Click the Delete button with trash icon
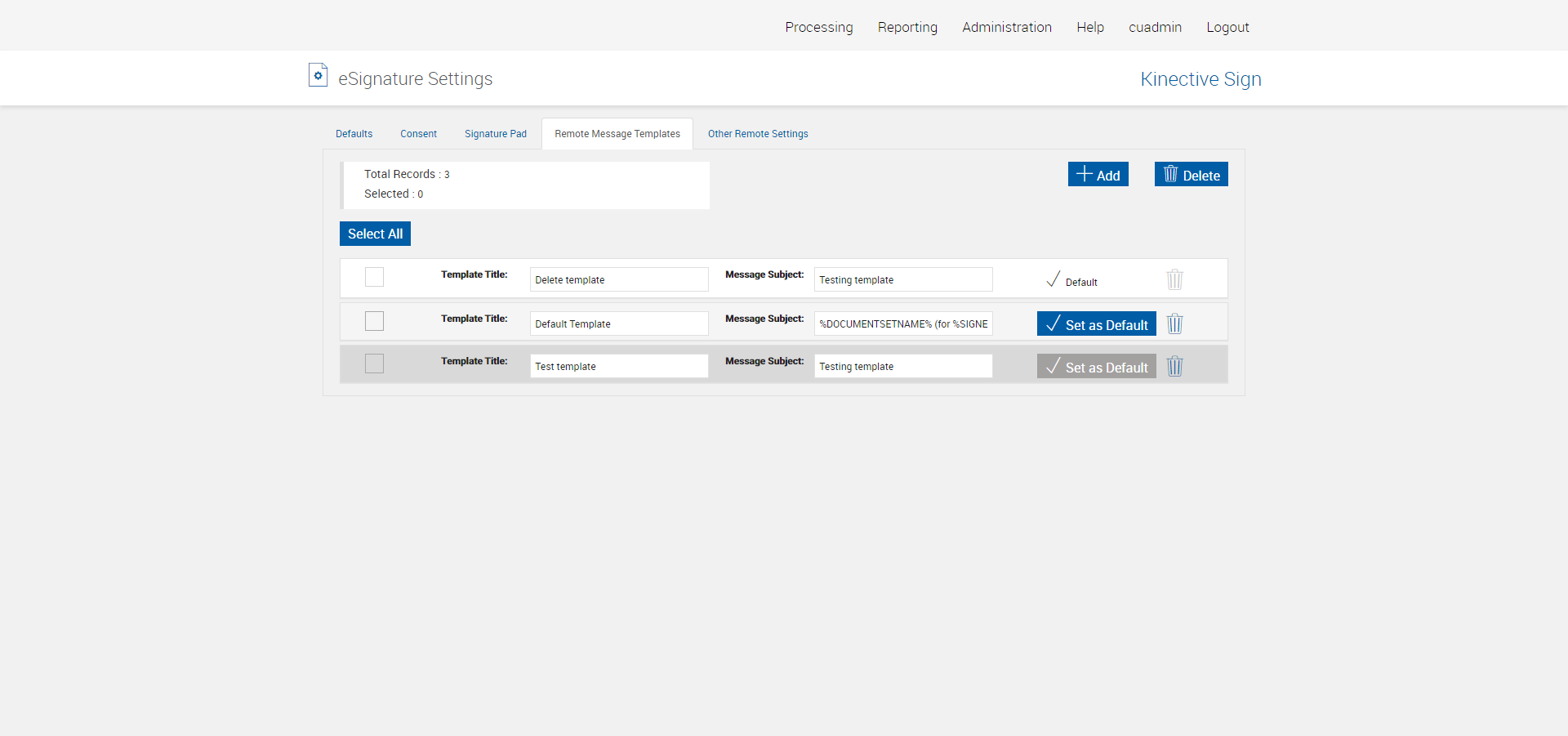This screenshot has height=736, width=1568. [x=1191, y=174]
